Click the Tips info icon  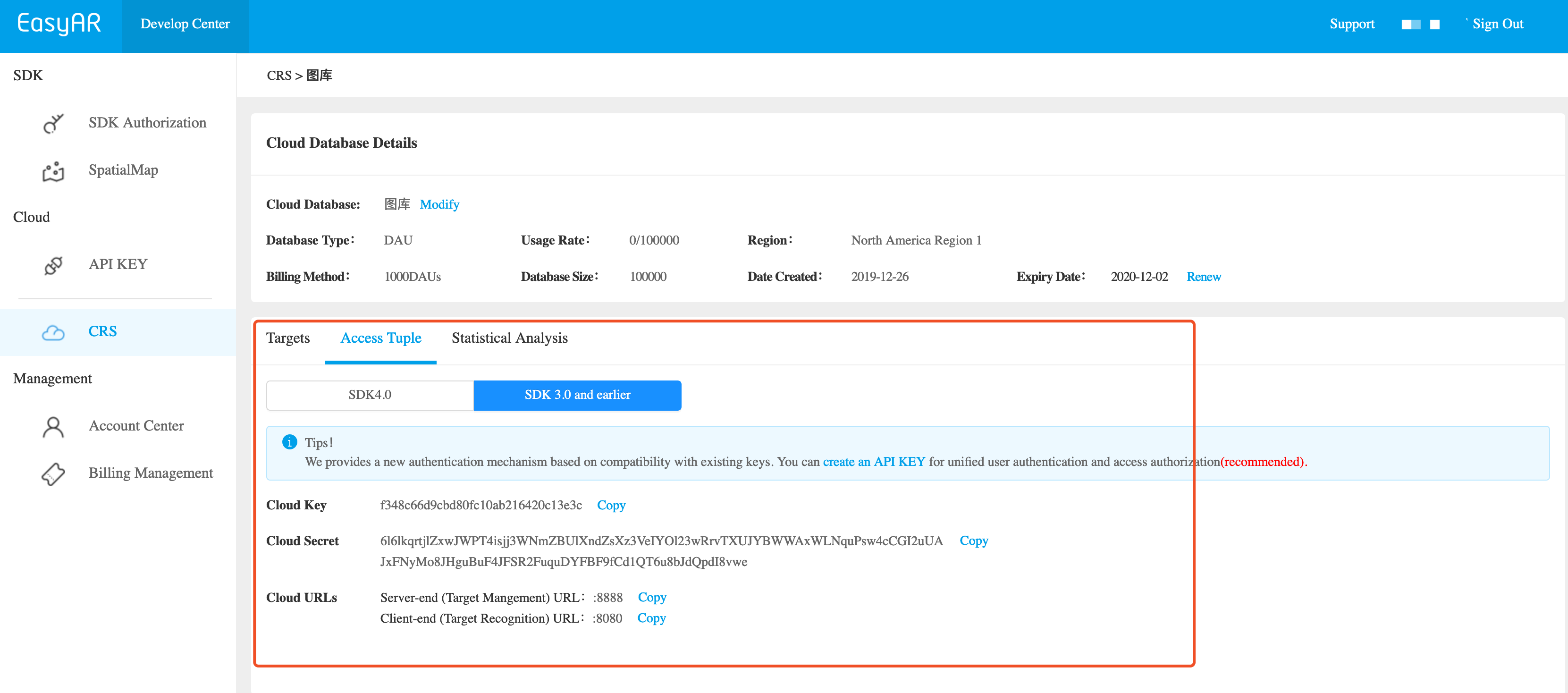point(289,442)
